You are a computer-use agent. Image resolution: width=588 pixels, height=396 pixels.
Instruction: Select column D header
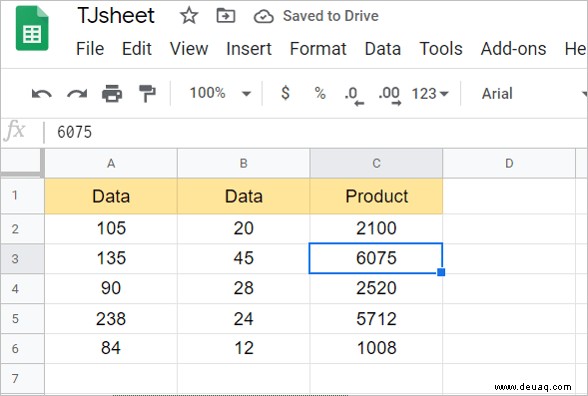(x=509, y=163)
